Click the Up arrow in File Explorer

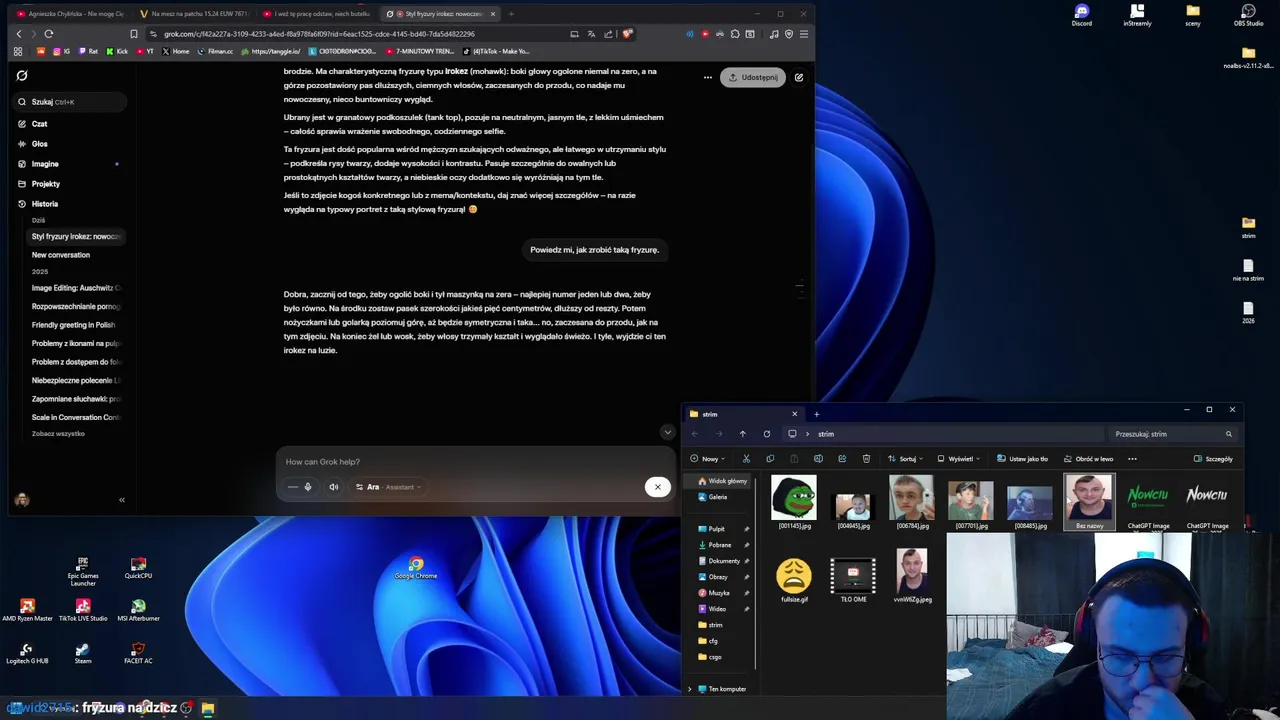coord(742,434)
